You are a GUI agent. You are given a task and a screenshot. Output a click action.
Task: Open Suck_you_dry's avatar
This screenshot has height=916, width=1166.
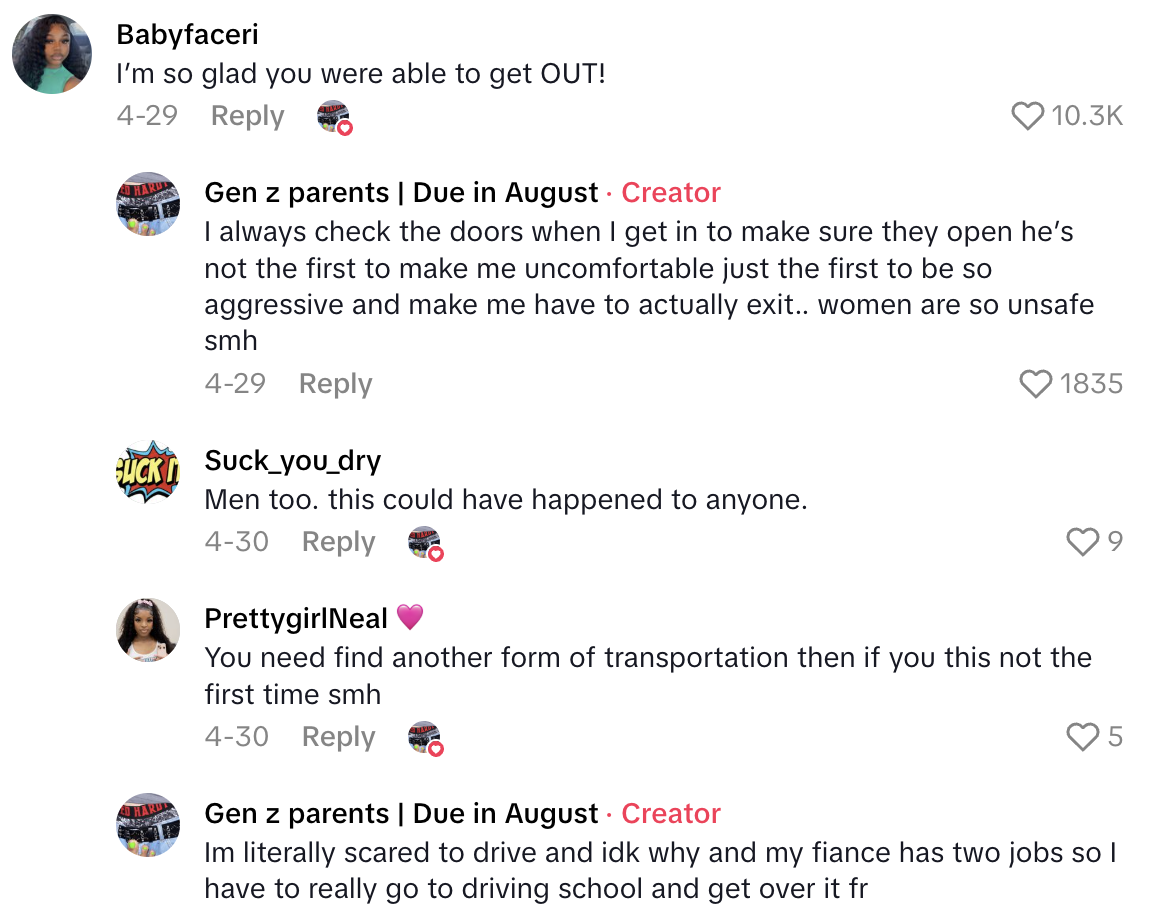[x=148, y=472]
